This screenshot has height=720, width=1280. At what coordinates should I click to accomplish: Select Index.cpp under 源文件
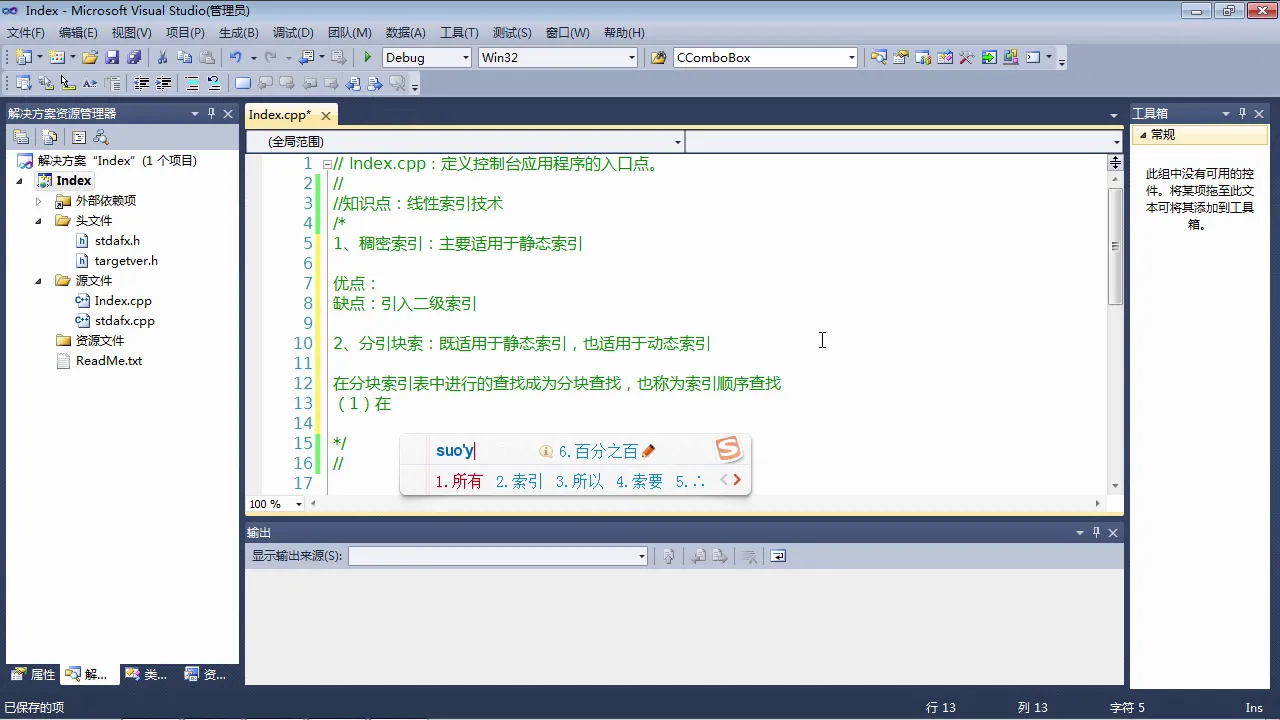(x=123, y=301)
